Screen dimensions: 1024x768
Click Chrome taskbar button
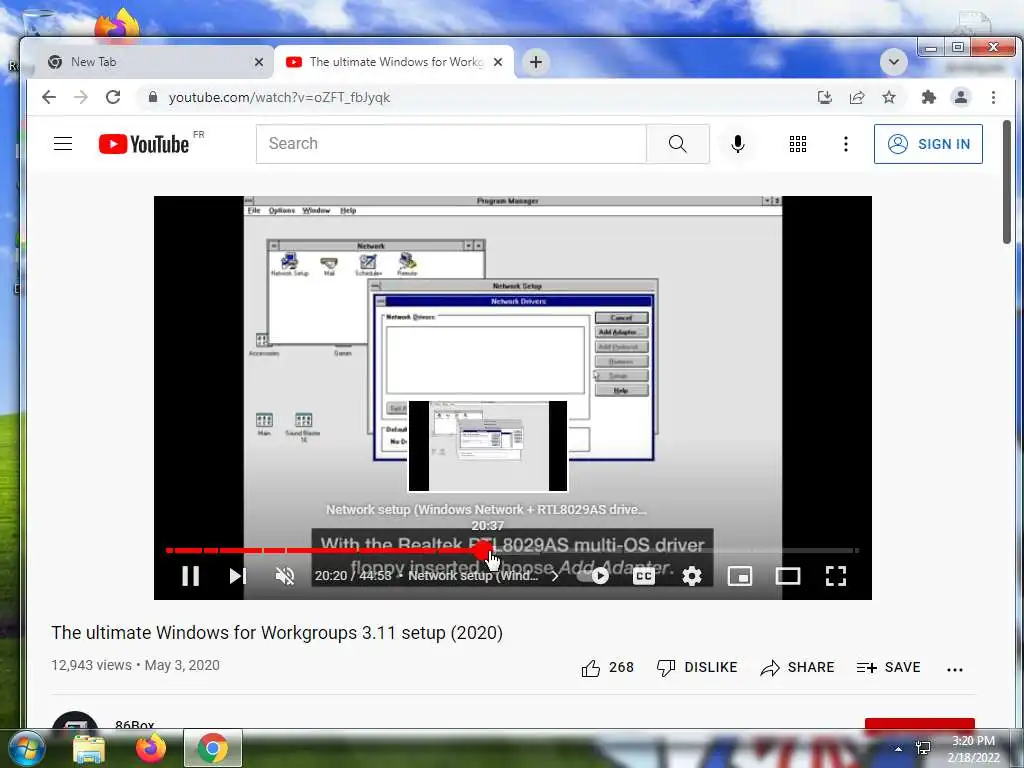pyautogui.click(x=213, y=748)
